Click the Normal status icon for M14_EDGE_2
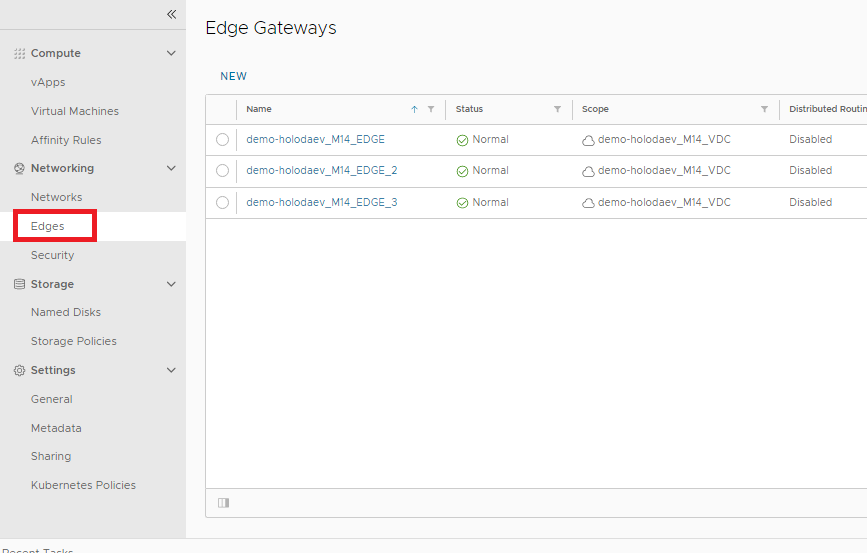Image resolution: width=867 pixels, height=553 pixels. click(x=462, y=171)
